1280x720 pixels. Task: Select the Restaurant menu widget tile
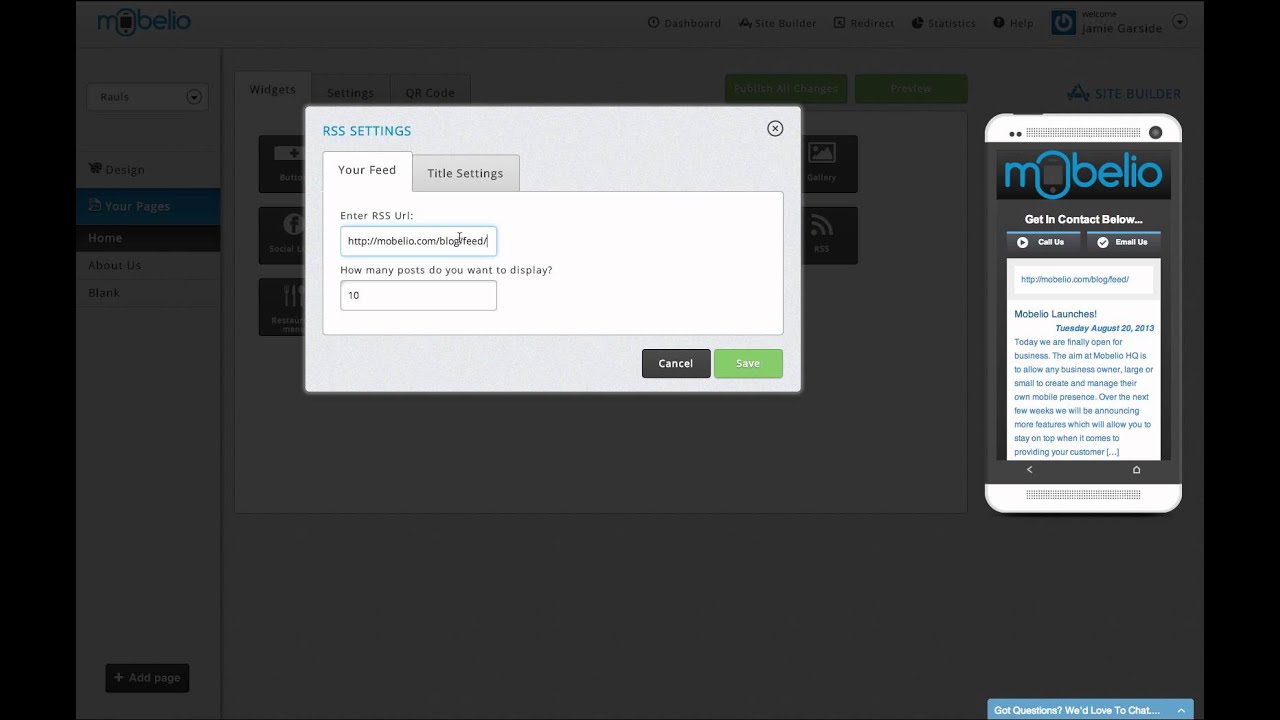[284, 306]
